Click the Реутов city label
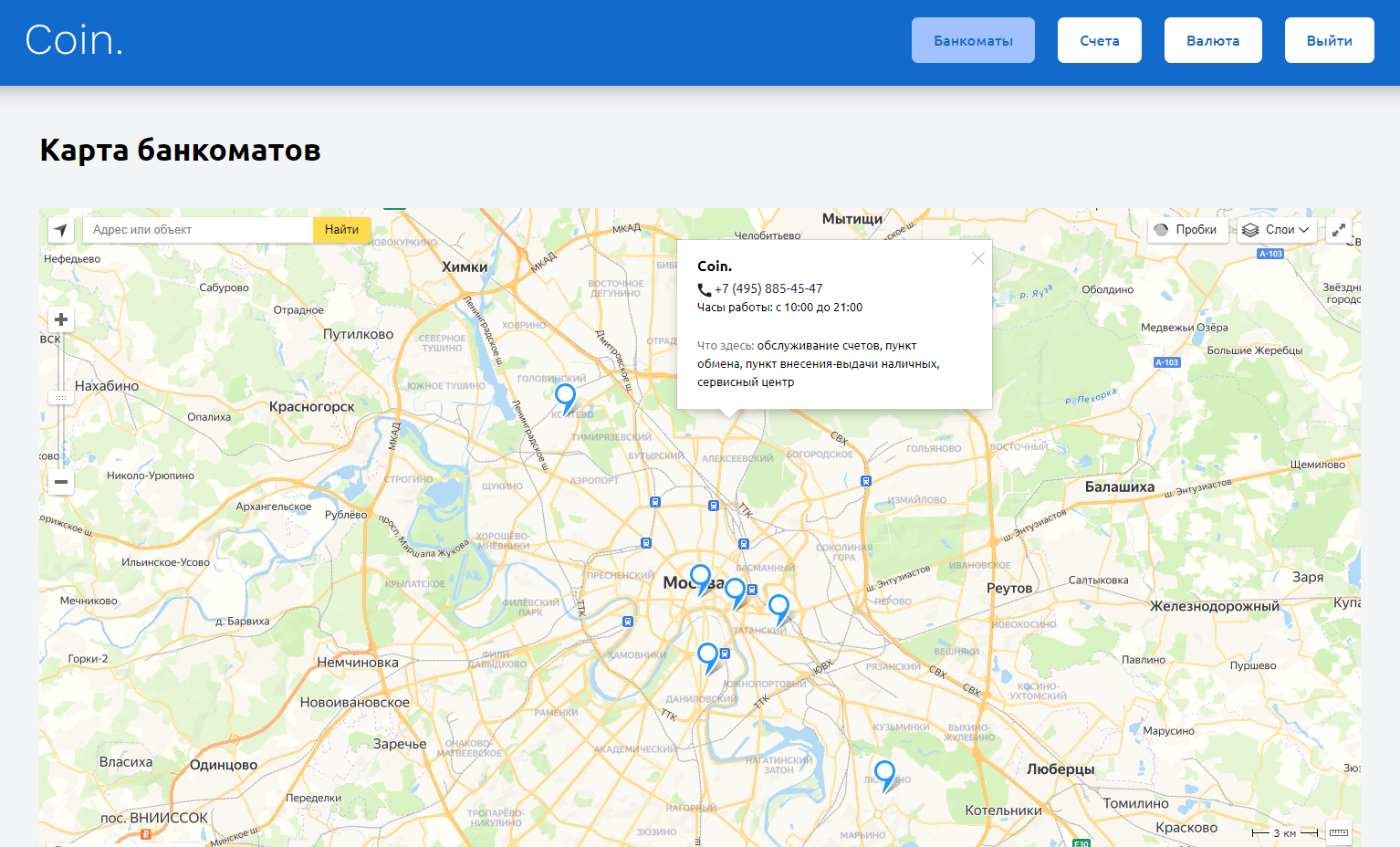 point(1009,589)
